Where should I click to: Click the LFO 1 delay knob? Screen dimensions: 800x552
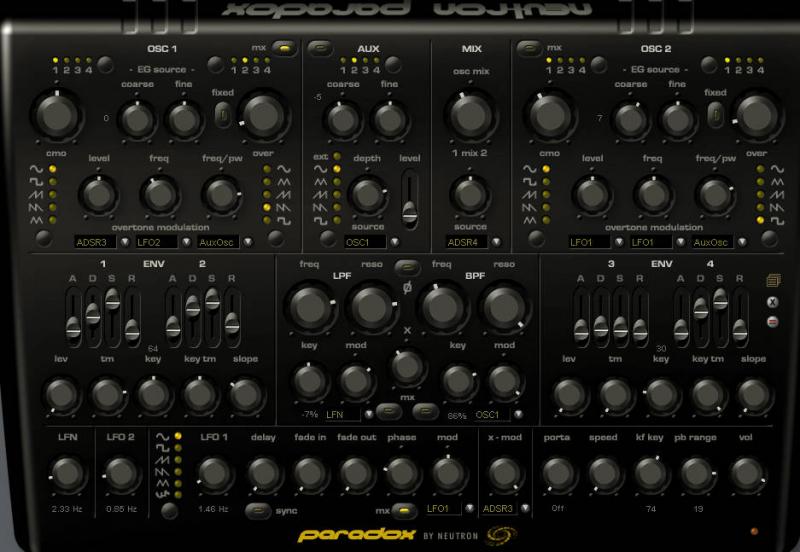(263, 473)
